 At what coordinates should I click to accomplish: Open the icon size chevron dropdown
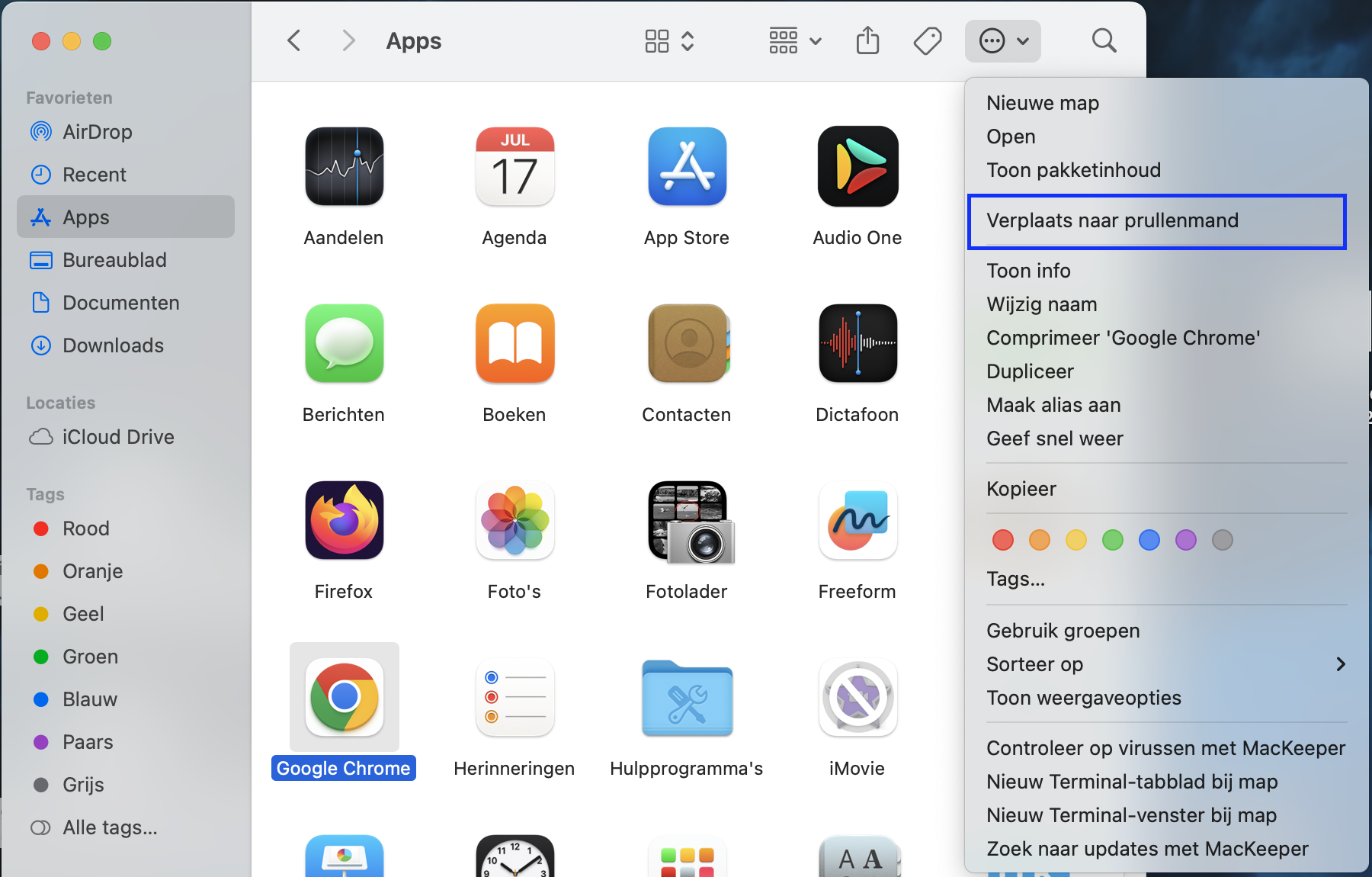pyautogui.click(x=687, y=40)
